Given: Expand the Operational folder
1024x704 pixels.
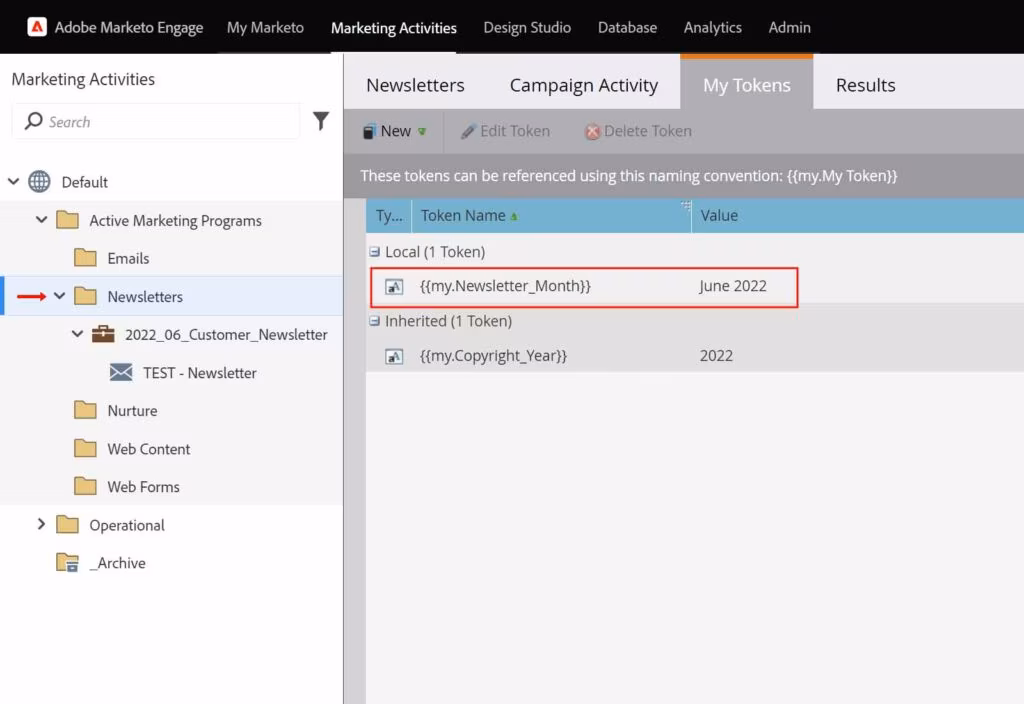Looking at the screenshot, I should point(41,524).
